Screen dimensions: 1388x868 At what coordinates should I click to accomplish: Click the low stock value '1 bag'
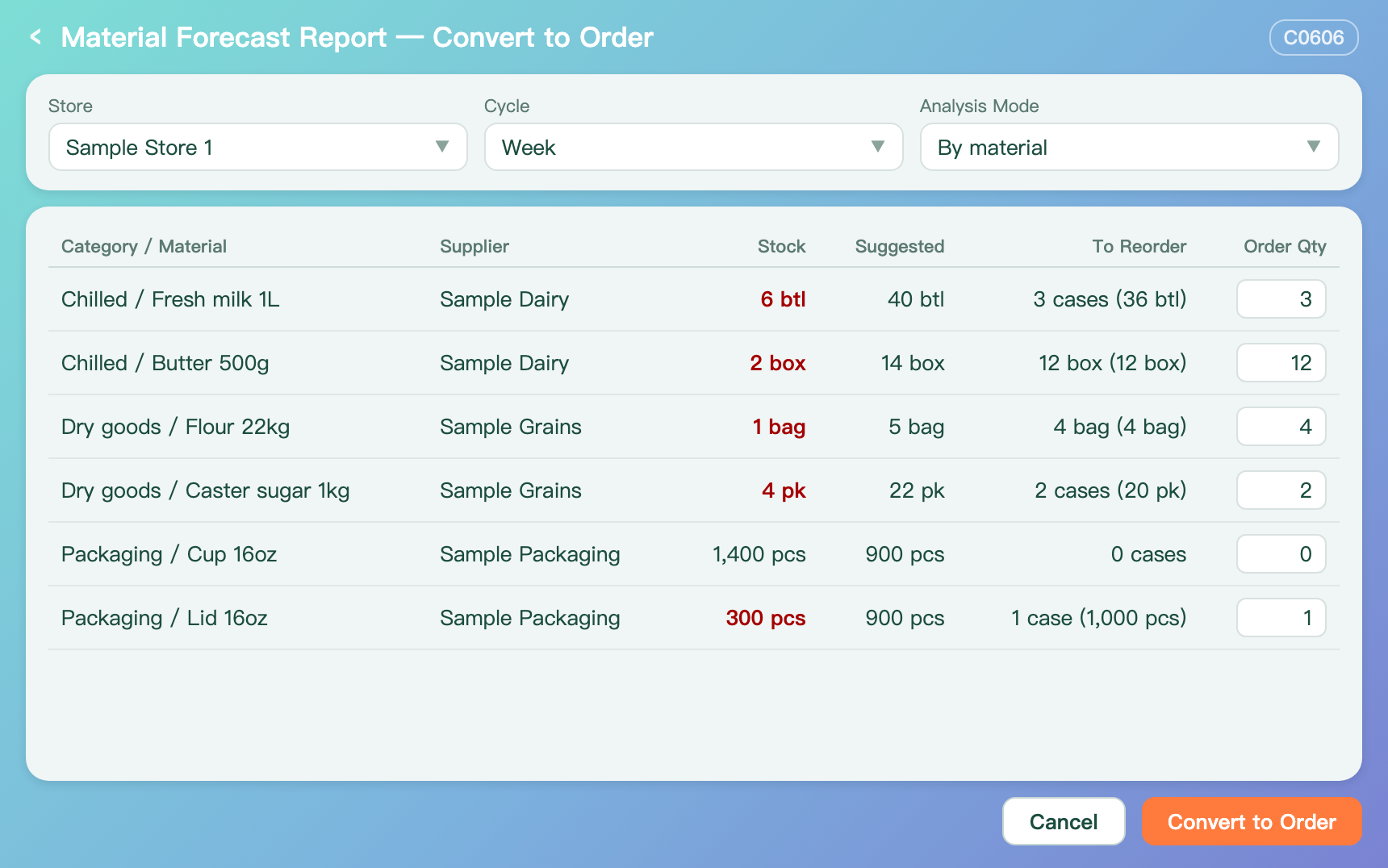coord(780,427)
